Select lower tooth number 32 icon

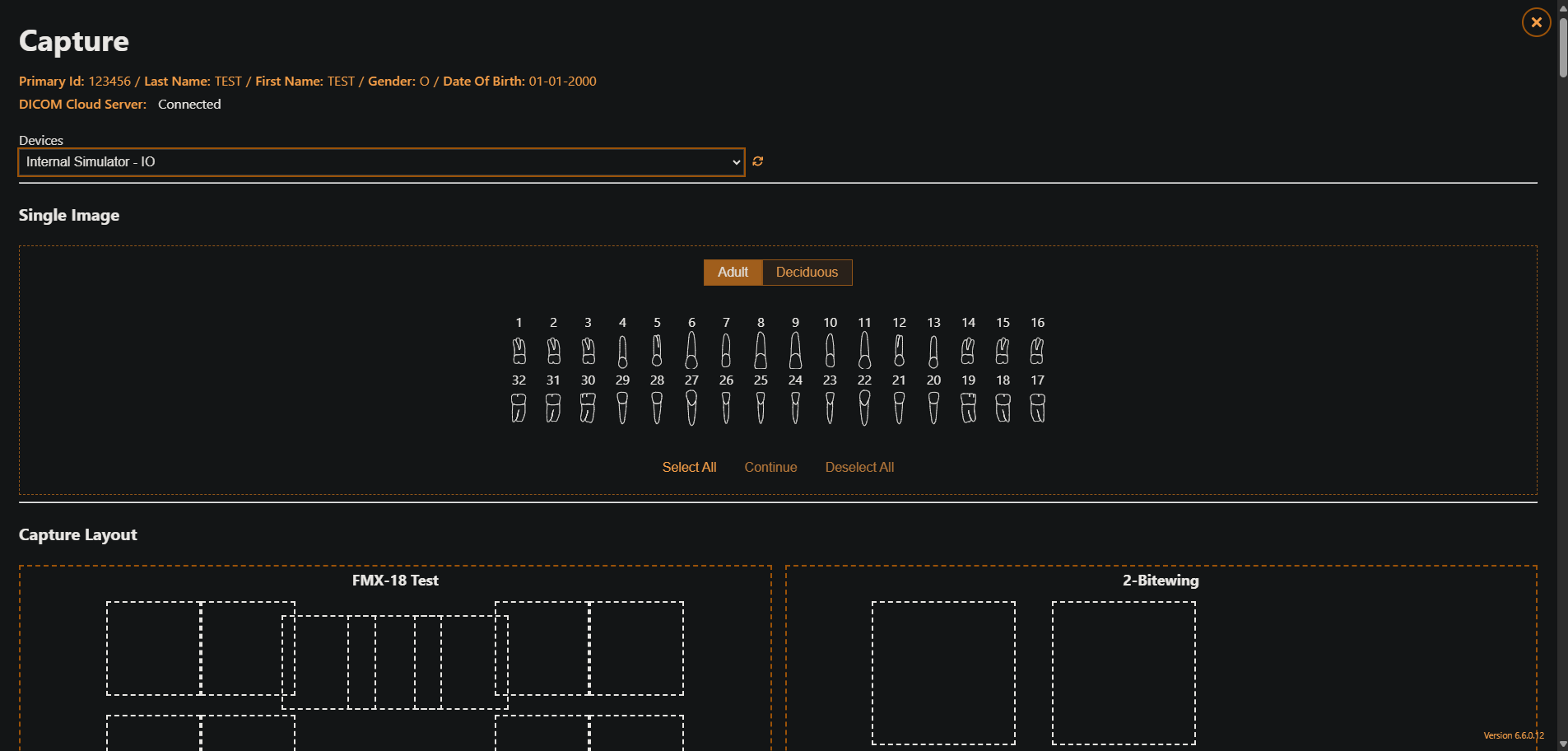(x=519, y=408)
